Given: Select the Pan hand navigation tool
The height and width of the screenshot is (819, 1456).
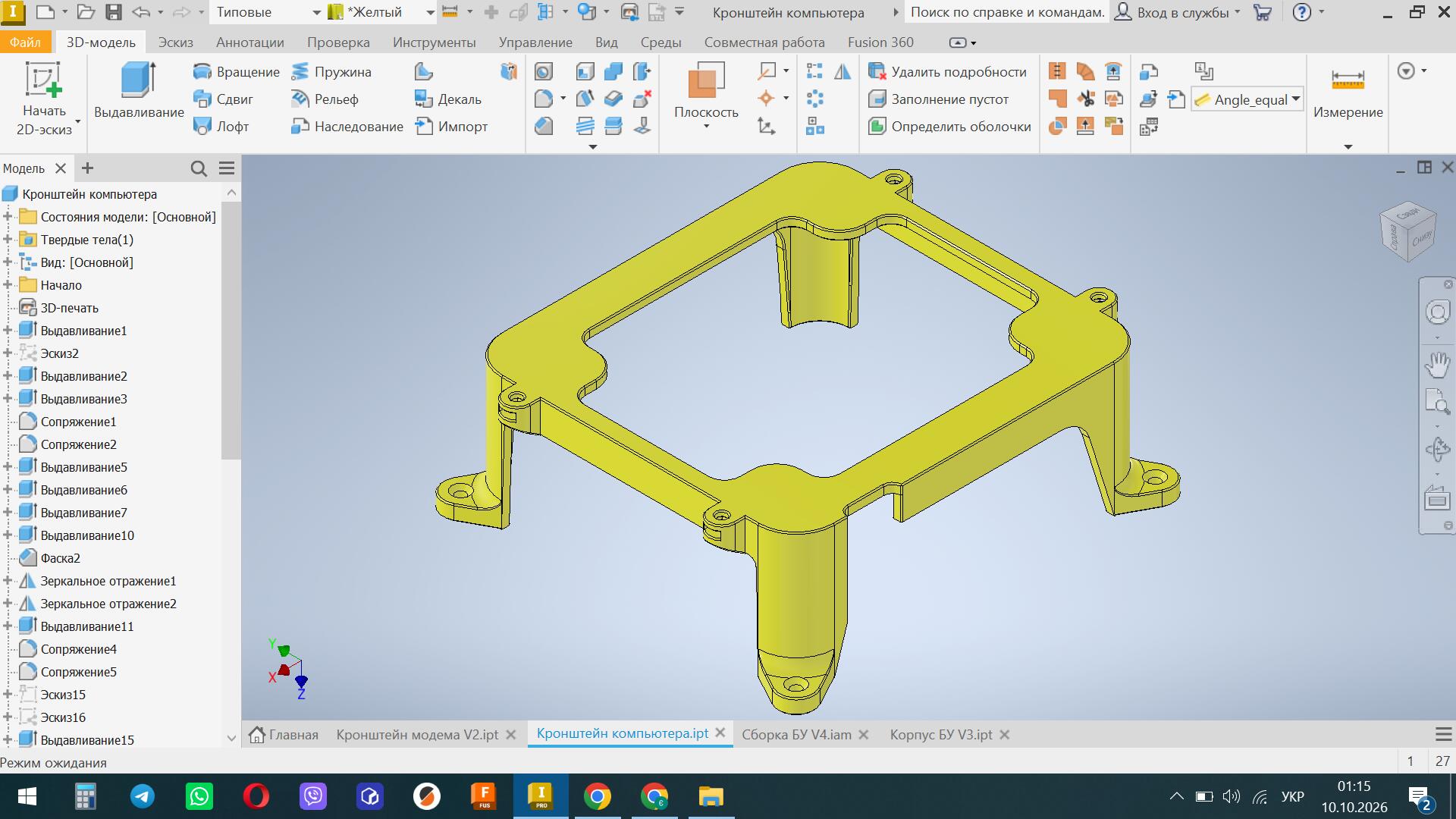Looking at the screenshot, I should pyautogui.click(x=1437, y=365).
